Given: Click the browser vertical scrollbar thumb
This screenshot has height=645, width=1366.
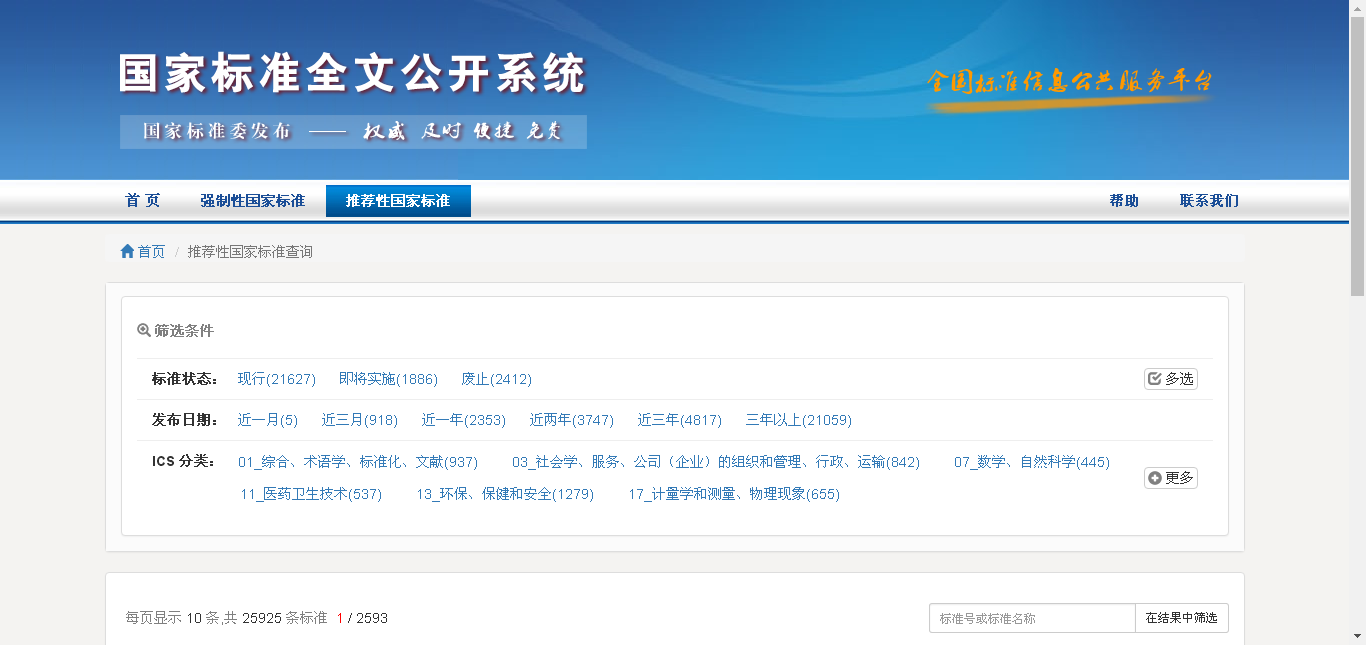Looking at the screenshot, I should (1357, 155).
